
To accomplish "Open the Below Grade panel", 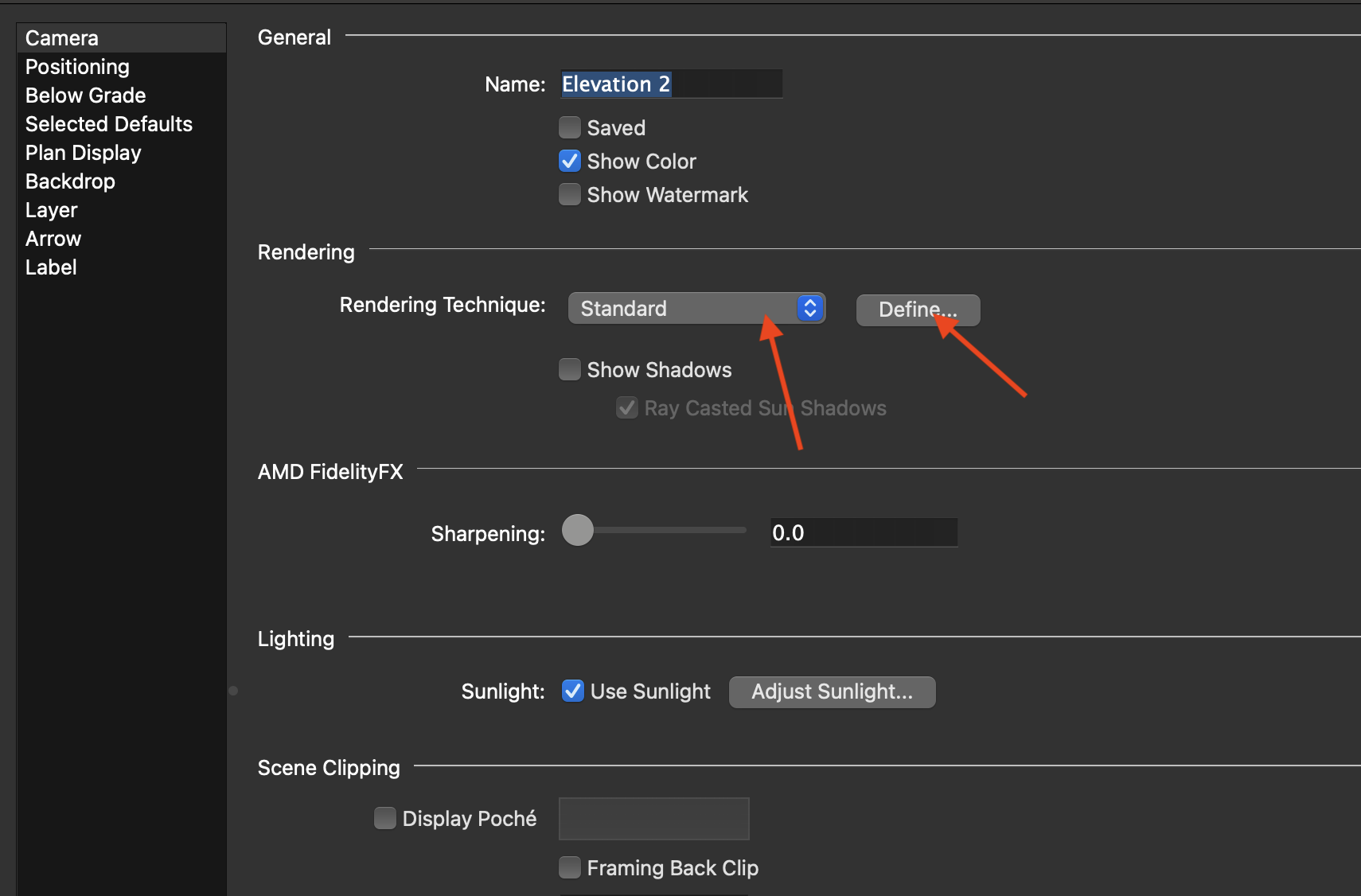I will pos(122,95).
